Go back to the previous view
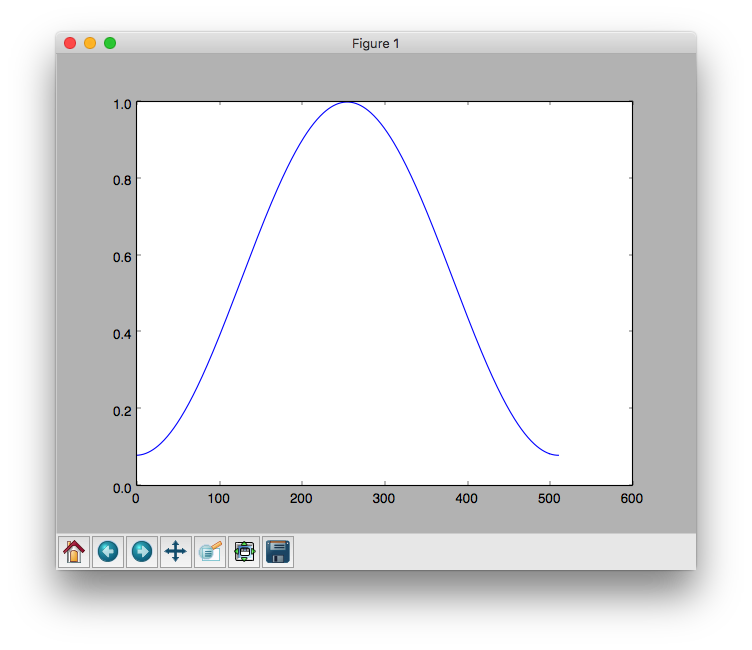752x650 pixels. 108,552
